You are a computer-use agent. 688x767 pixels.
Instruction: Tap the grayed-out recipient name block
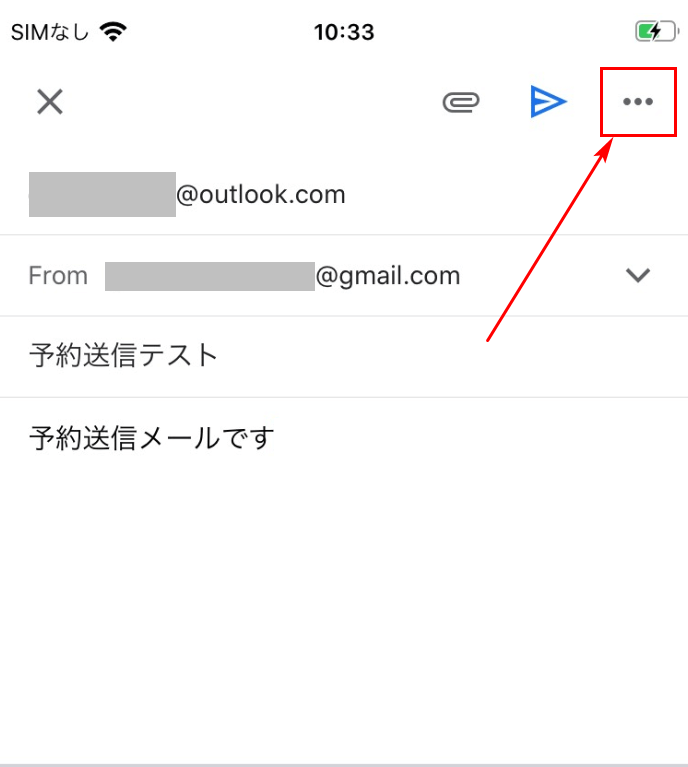pos(102,194)
